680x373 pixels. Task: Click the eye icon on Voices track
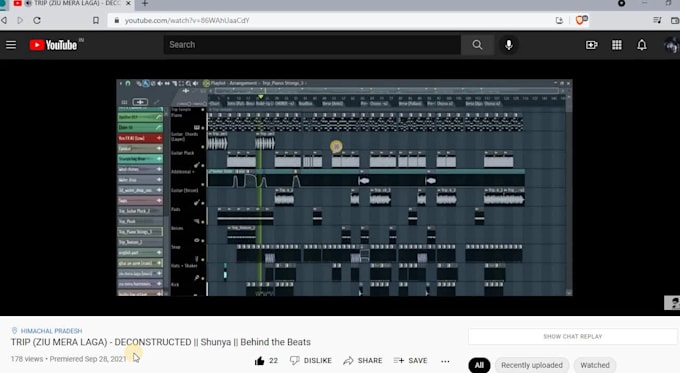click(196, 240)
